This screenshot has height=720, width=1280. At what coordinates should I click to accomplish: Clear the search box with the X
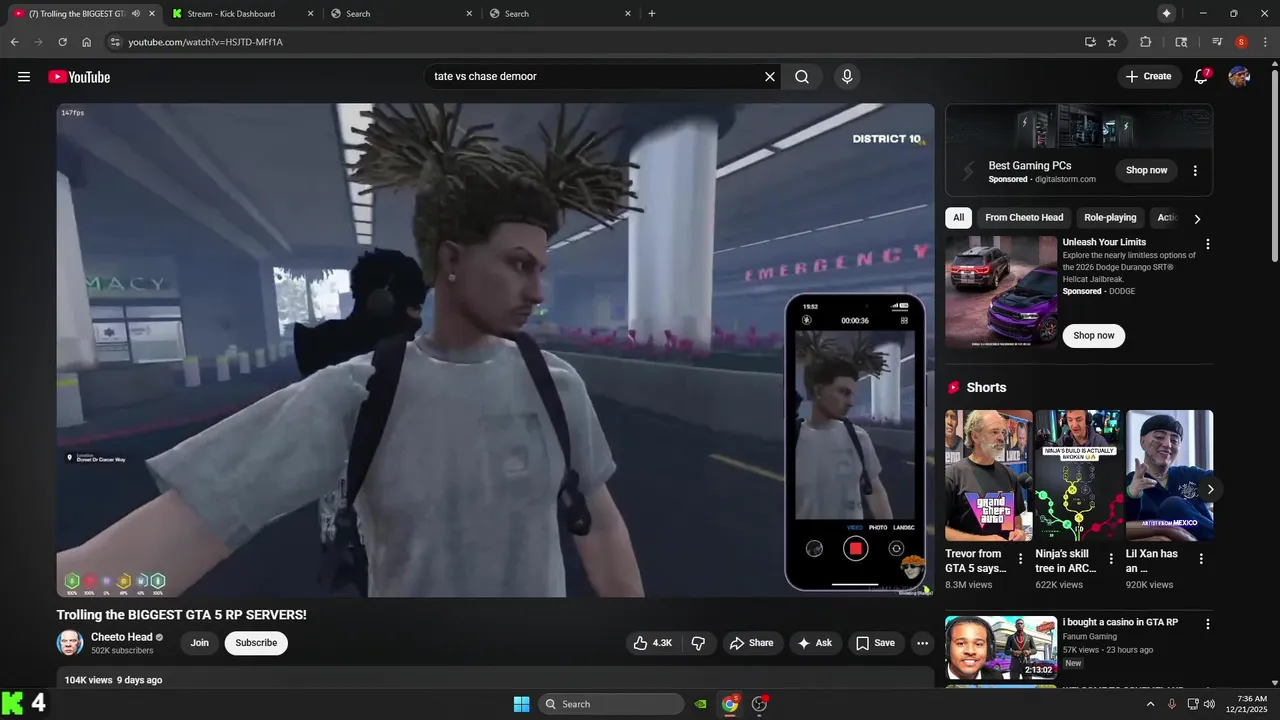coord(770,77)
